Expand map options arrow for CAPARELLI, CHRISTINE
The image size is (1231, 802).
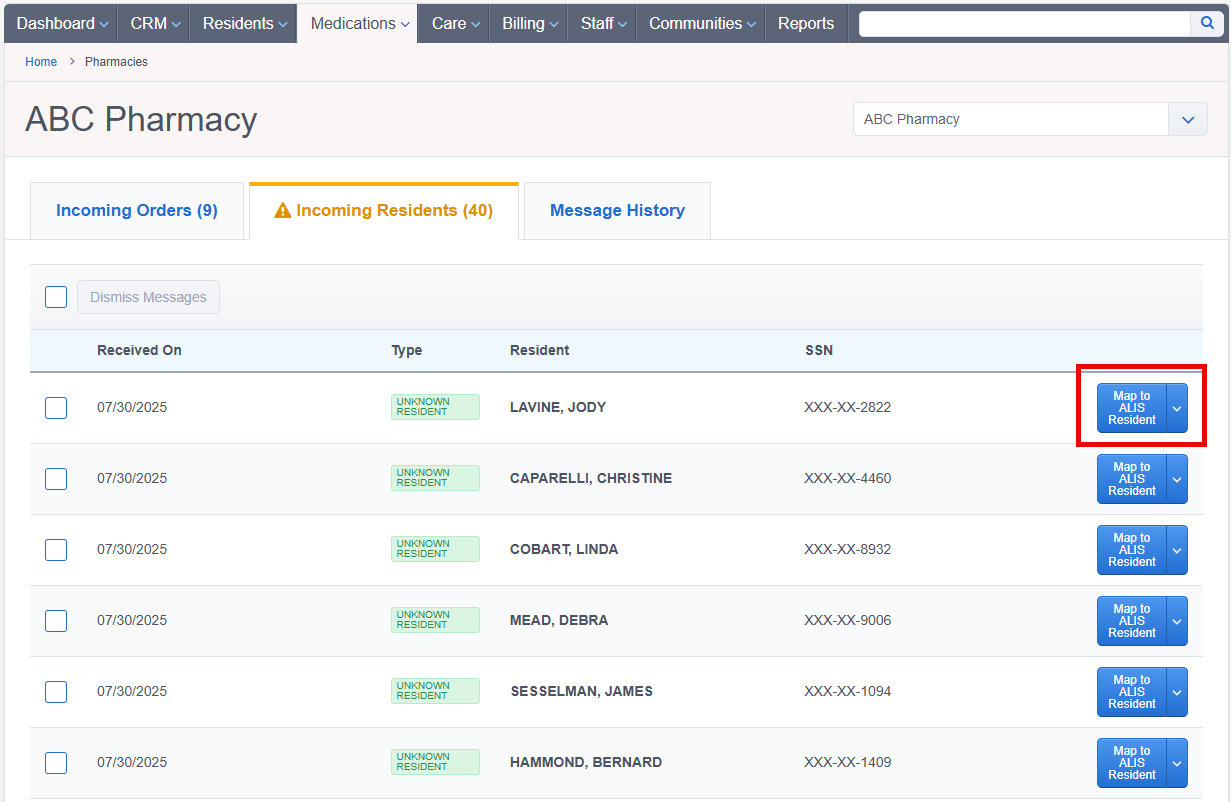pyautogui.click(x=1177, y=479)
